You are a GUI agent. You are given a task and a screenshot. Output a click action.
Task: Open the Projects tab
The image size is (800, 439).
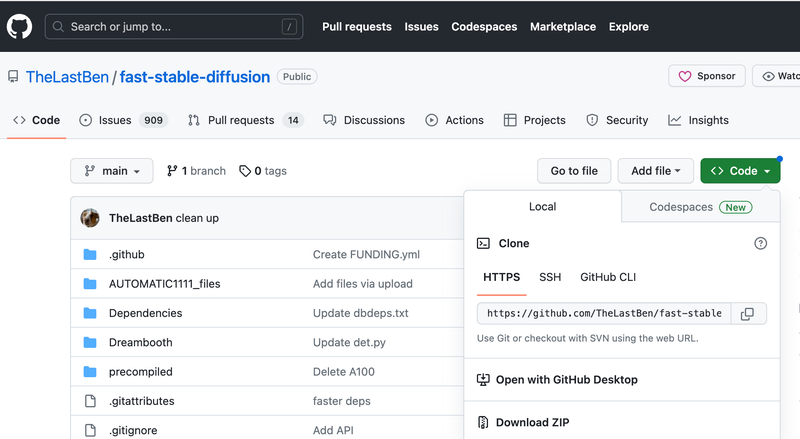(535, 120)
